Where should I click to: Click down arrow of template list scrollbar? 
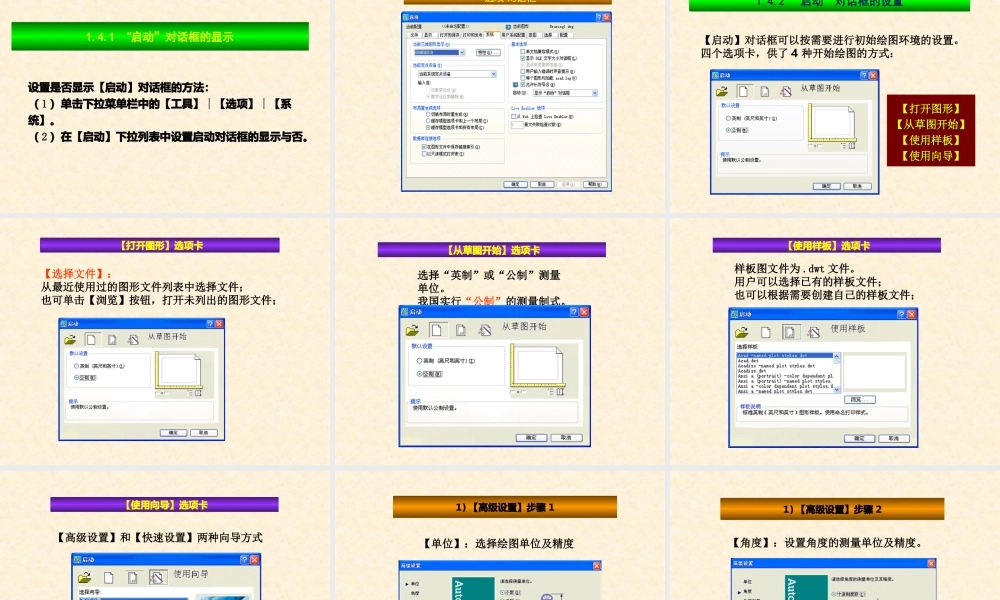click(x=837, y=389)
